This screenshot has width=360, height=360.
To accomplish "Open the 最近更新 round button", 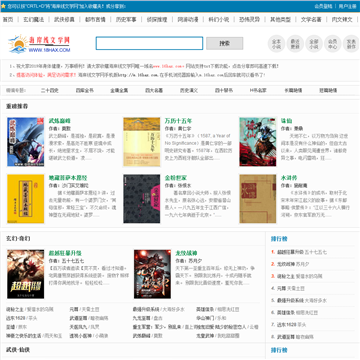I will coord(295,44).
